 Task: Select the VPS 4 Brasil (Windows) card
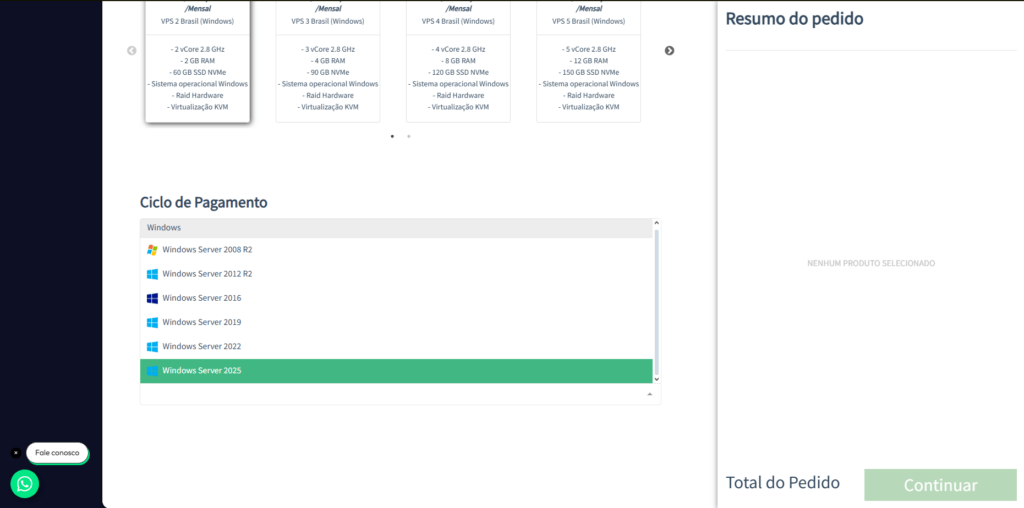click(x=458, y=61)
